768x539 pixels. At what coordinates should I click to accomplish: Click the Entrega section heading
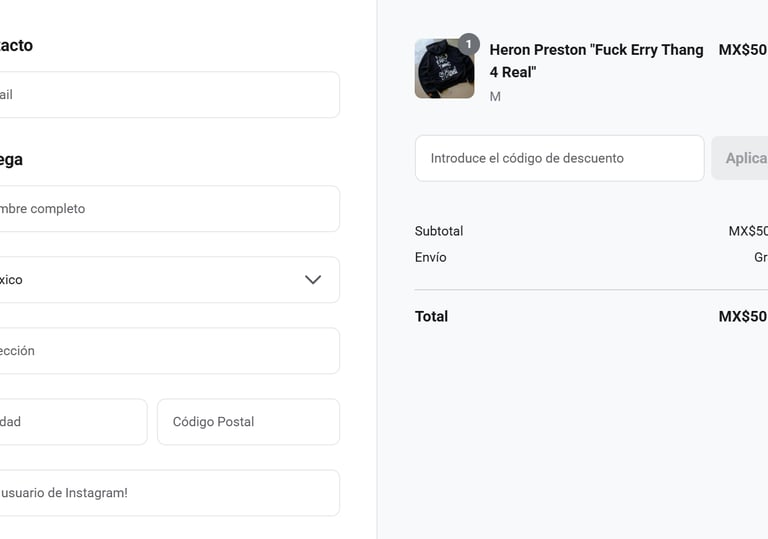[11, 159]
